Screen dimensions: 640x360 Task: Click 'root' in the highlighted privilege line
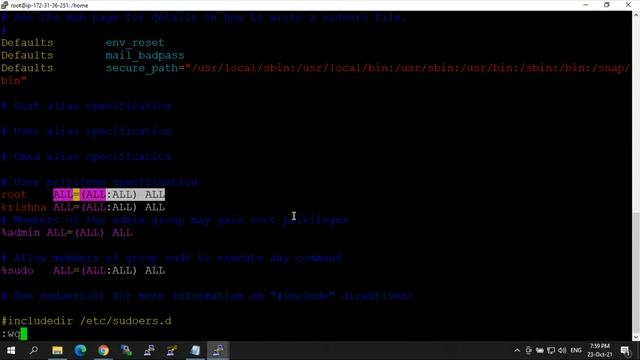coord(13,195)
